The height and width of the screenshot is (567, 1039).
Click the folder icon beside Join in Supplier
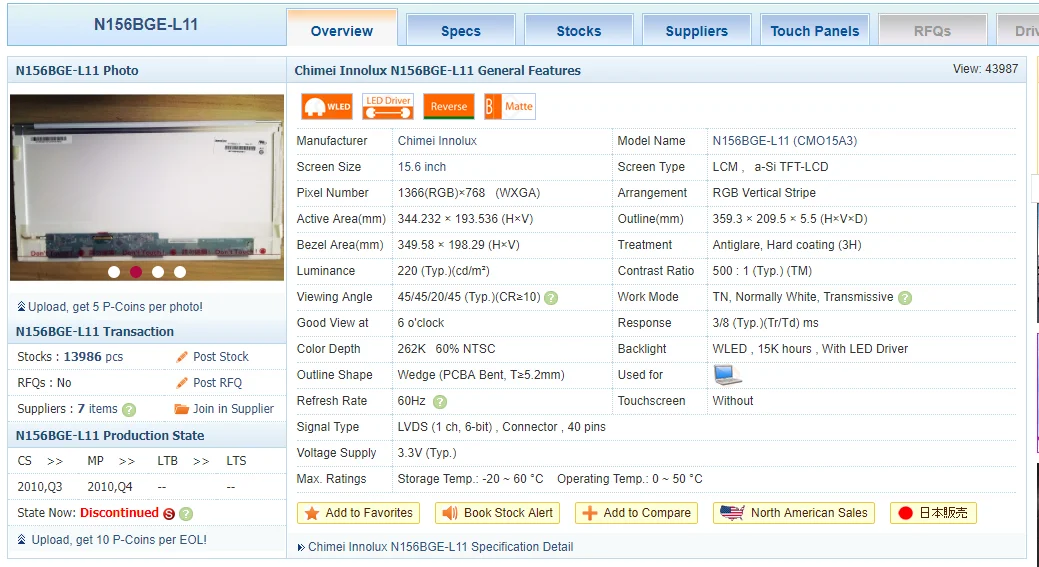coord(182,409)
